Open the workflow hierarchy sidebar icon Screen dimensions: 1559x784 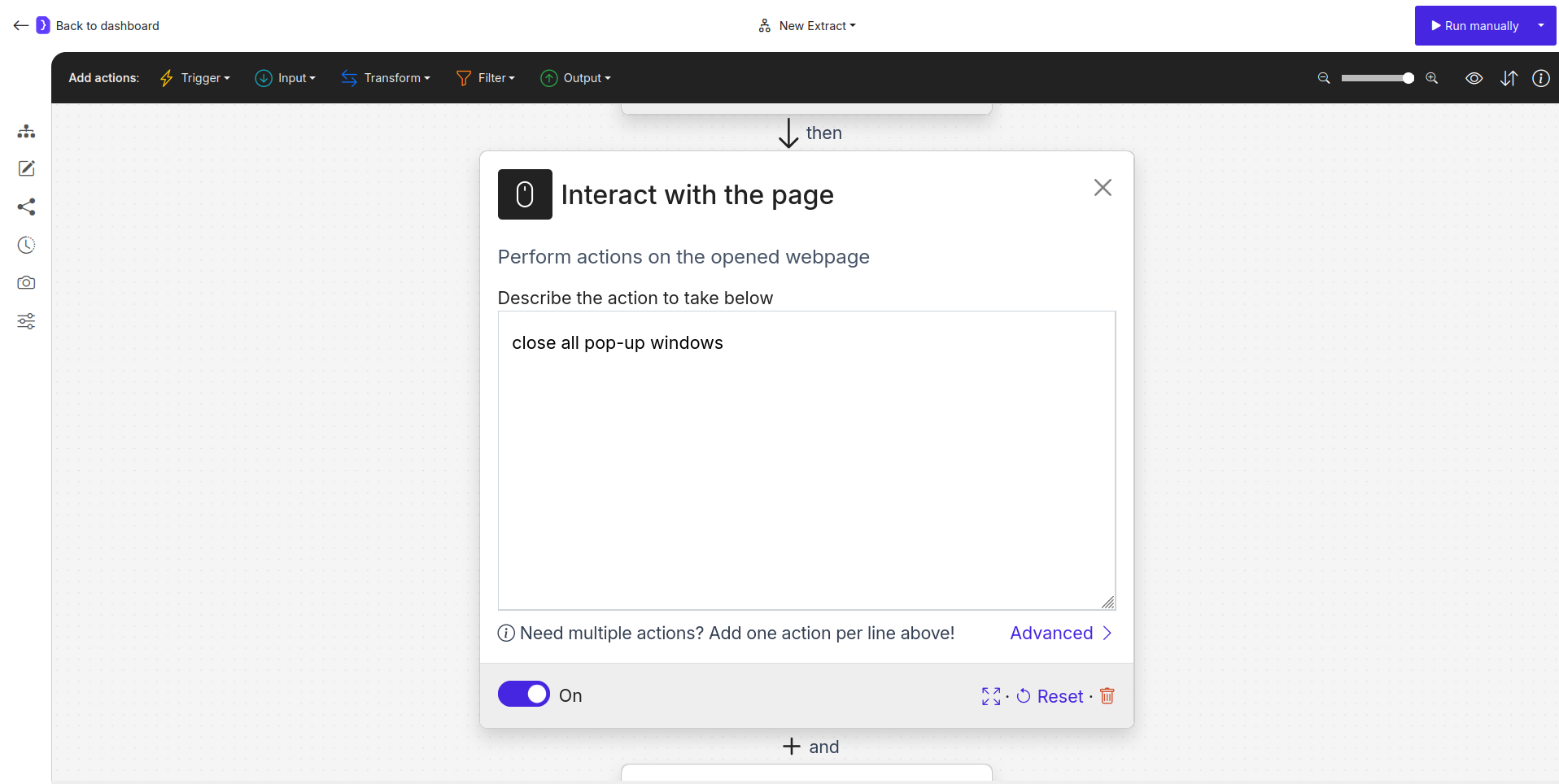point(26,131)
